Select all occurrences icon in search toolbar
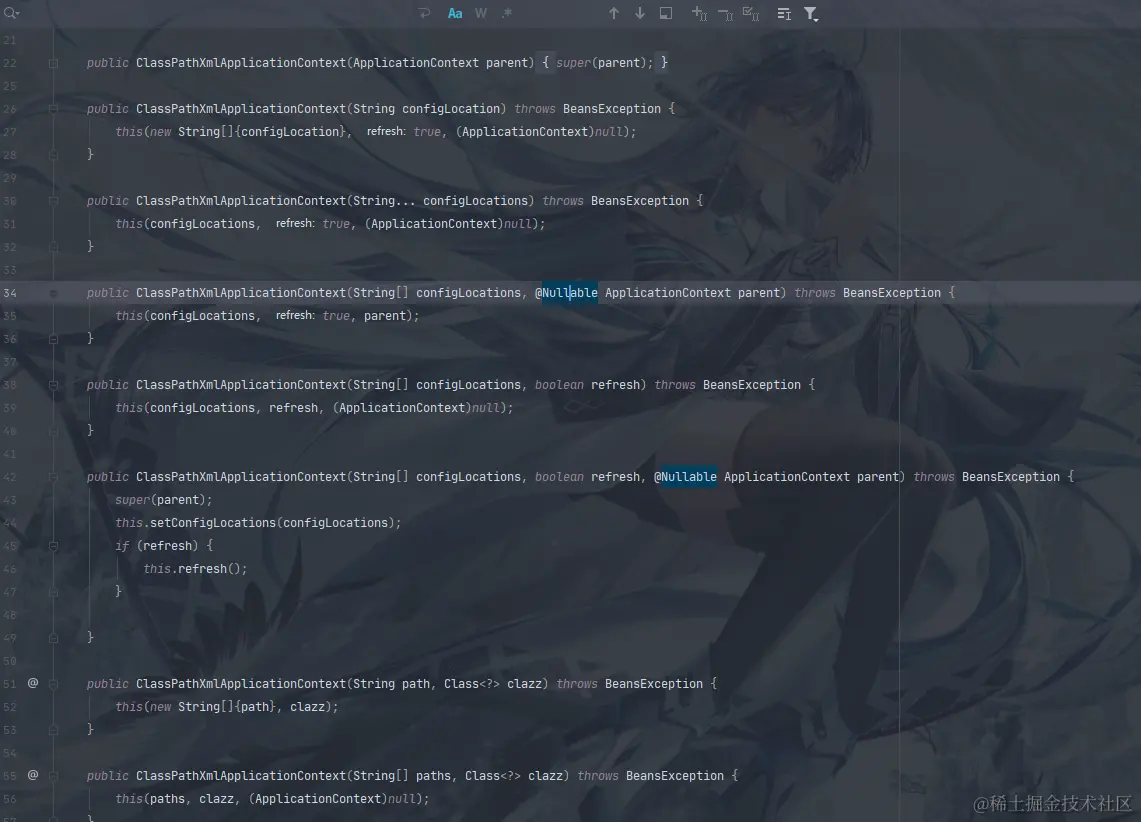1141x822 pixels. point(750,13)
